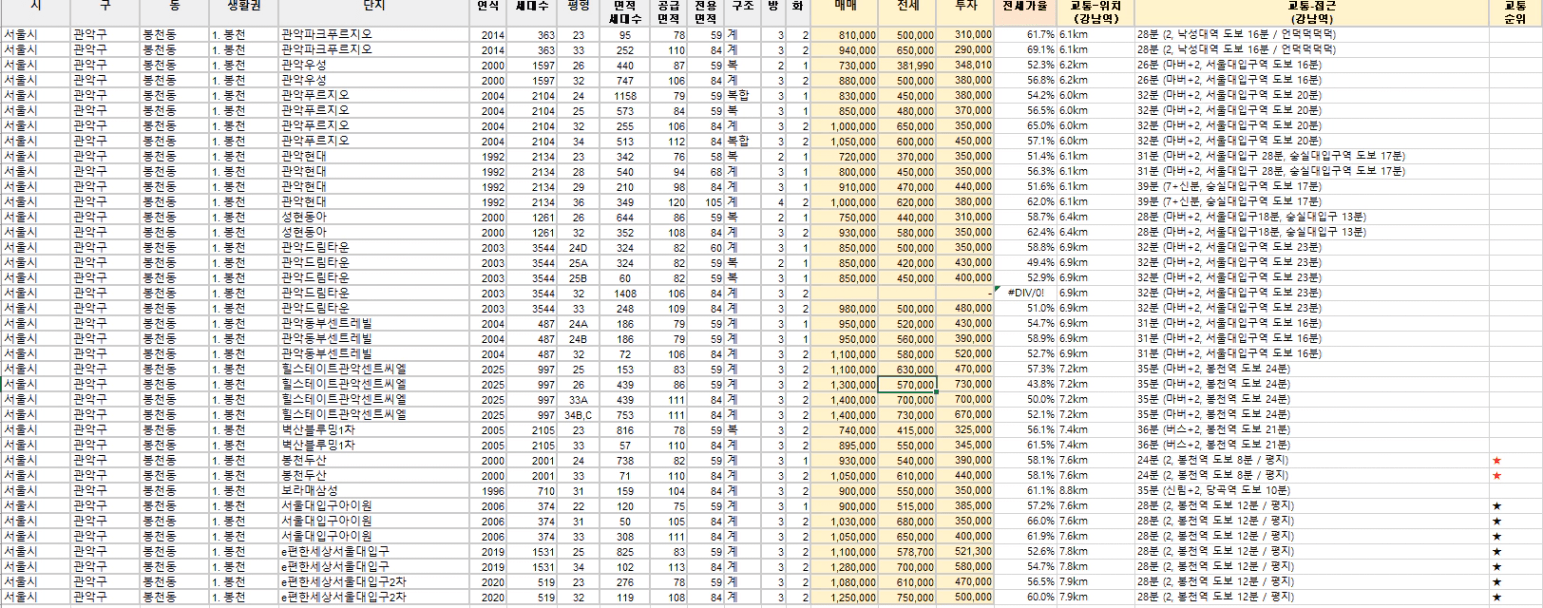Select the 630,000 전세 cell
The image size is (1543, 608).
[x=908, y=369]
